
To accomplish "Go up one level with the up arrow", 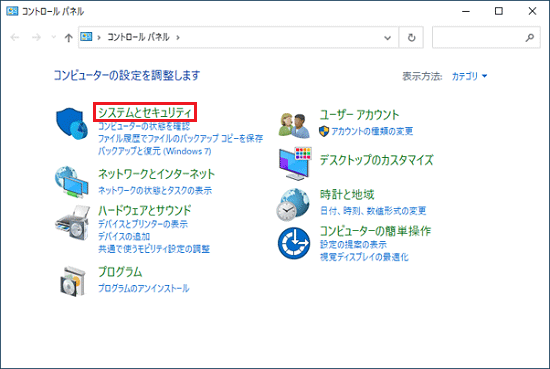I will [69, 38].
